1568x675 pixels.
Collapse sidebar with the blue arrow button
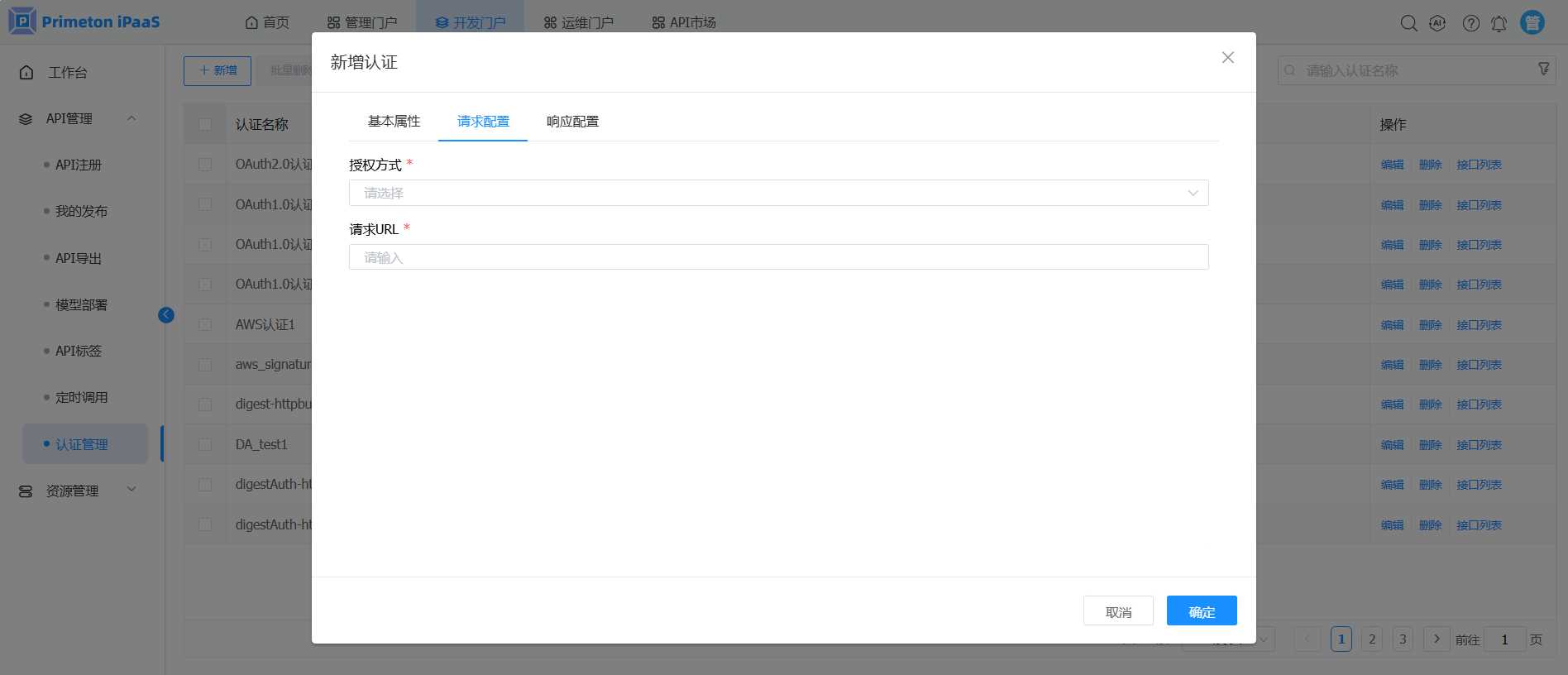(166, 315)
